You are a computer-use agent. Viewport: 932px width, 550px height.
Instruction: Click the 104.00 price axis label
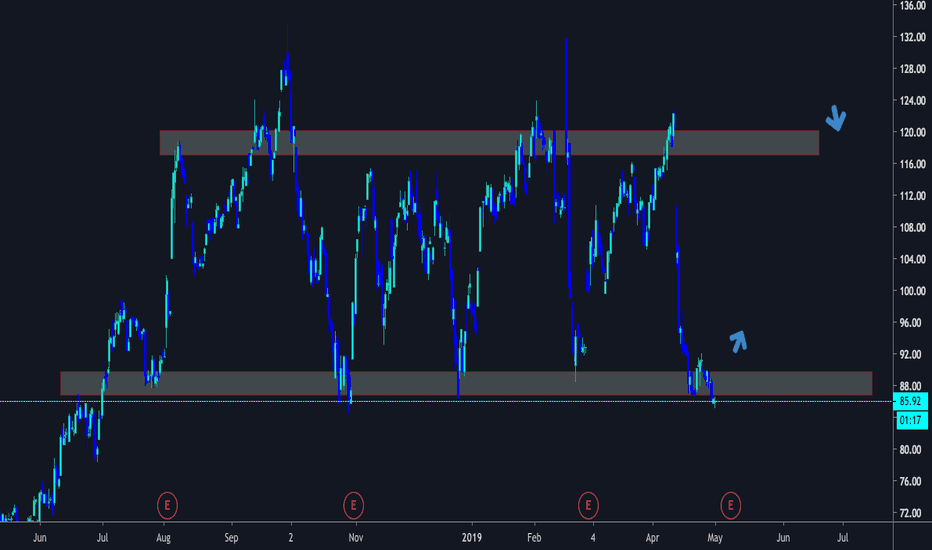tap(912, 259)
